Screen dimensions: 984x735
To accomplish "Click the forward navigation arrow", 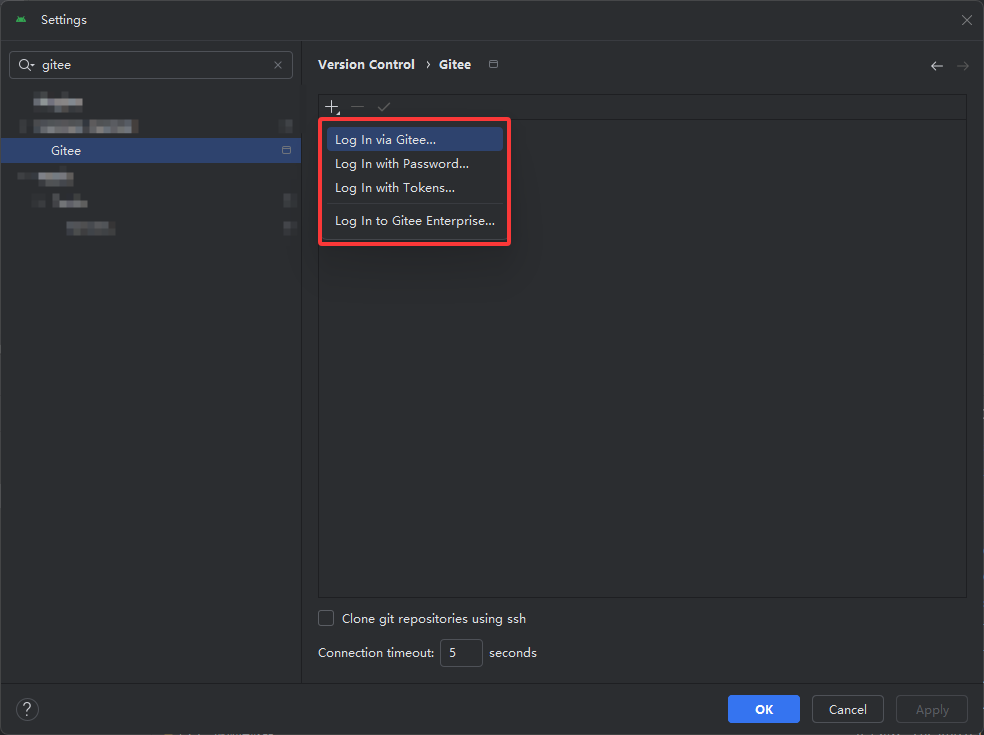I will coord(962,65).
